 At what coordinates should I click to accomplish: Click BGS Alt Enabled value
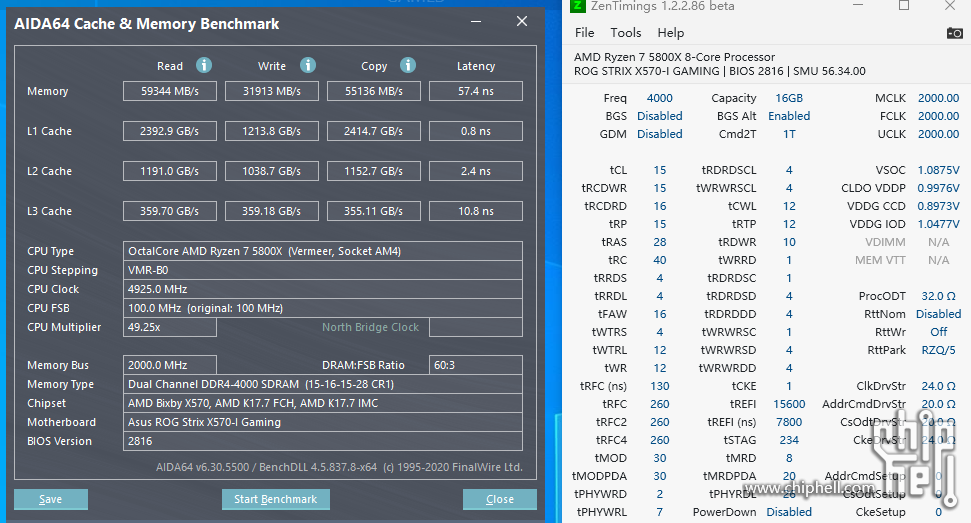(x=789, y=116)
